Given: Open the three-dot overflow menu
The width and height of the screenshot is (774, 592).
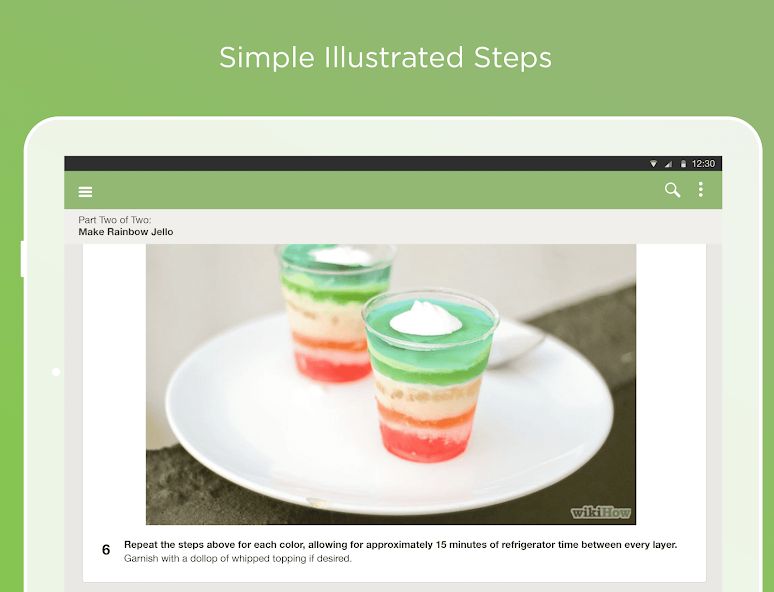Looking at the screenshot, I should pyautogui.click(x=700, y=190).
